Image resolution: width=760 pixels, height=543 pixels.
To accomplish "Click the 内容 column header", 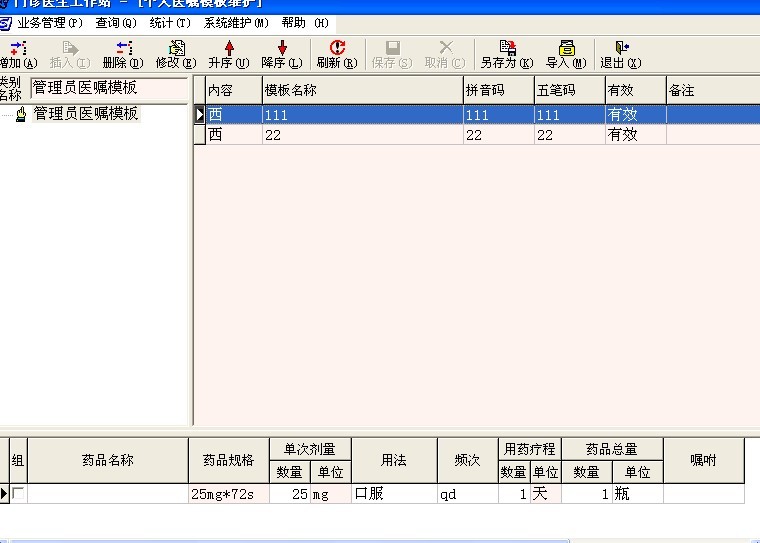I will pyautogui.click(x=234, y=90).
